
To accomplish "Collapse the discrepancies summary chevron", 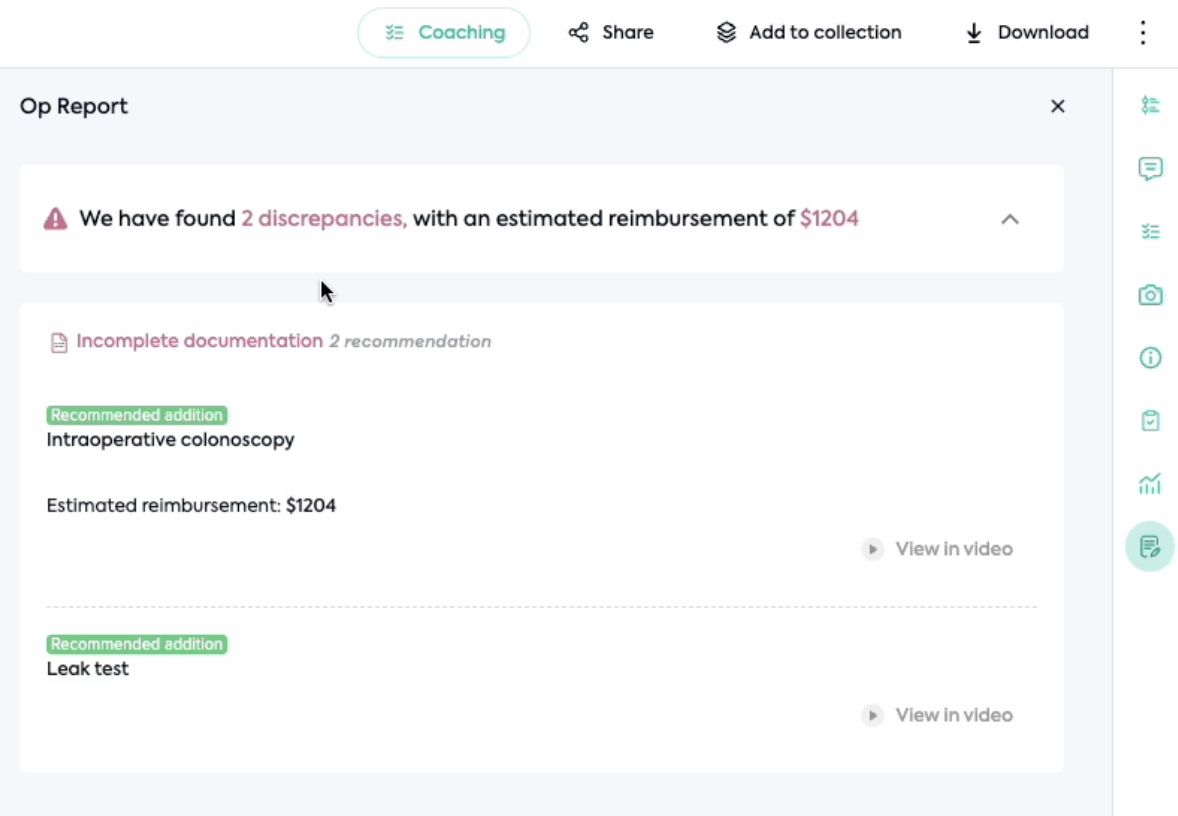I will (1010, 219).
